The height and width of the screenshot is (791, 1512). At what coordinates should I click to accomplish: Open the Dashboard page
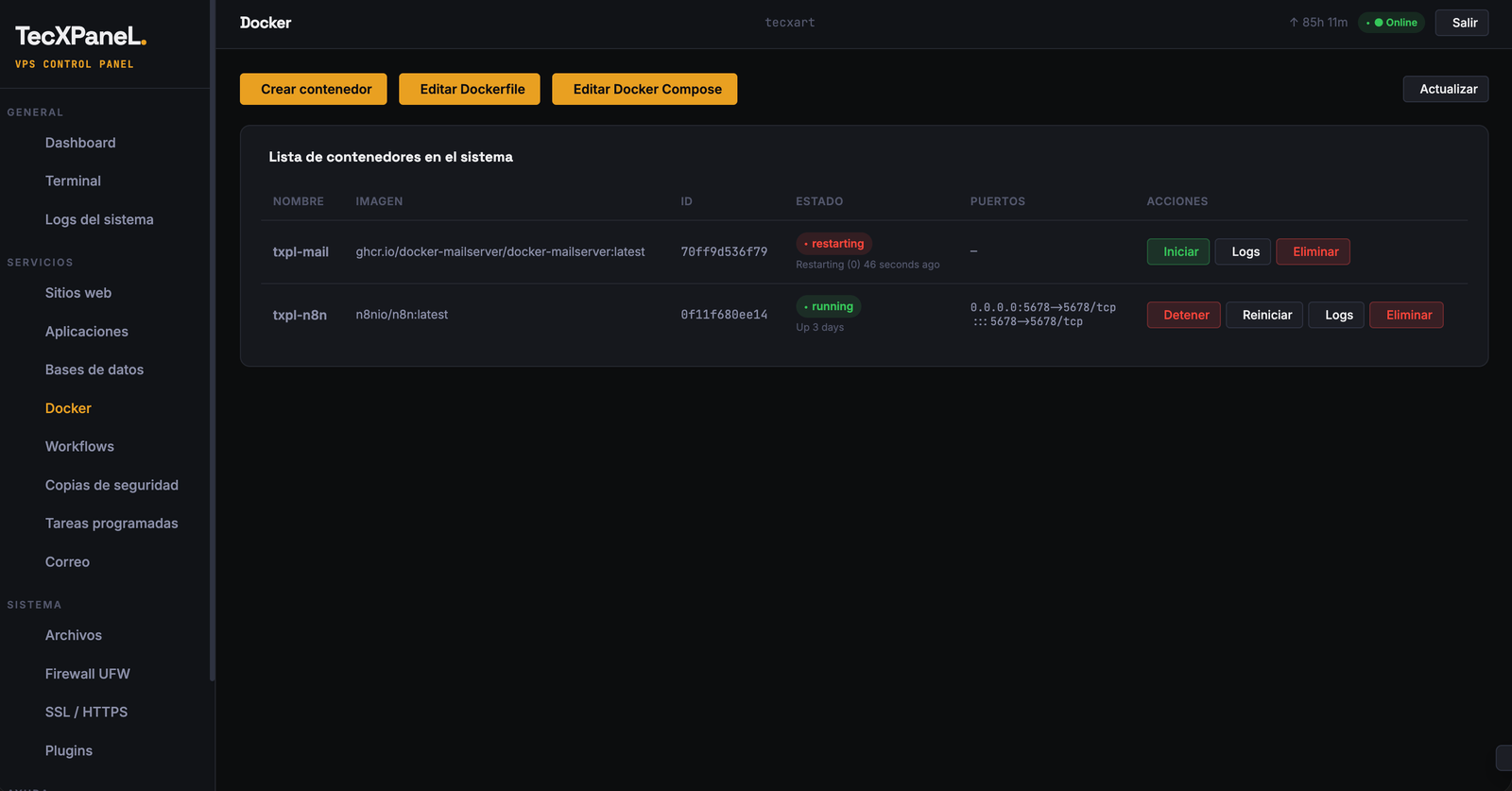pos(80,143)
